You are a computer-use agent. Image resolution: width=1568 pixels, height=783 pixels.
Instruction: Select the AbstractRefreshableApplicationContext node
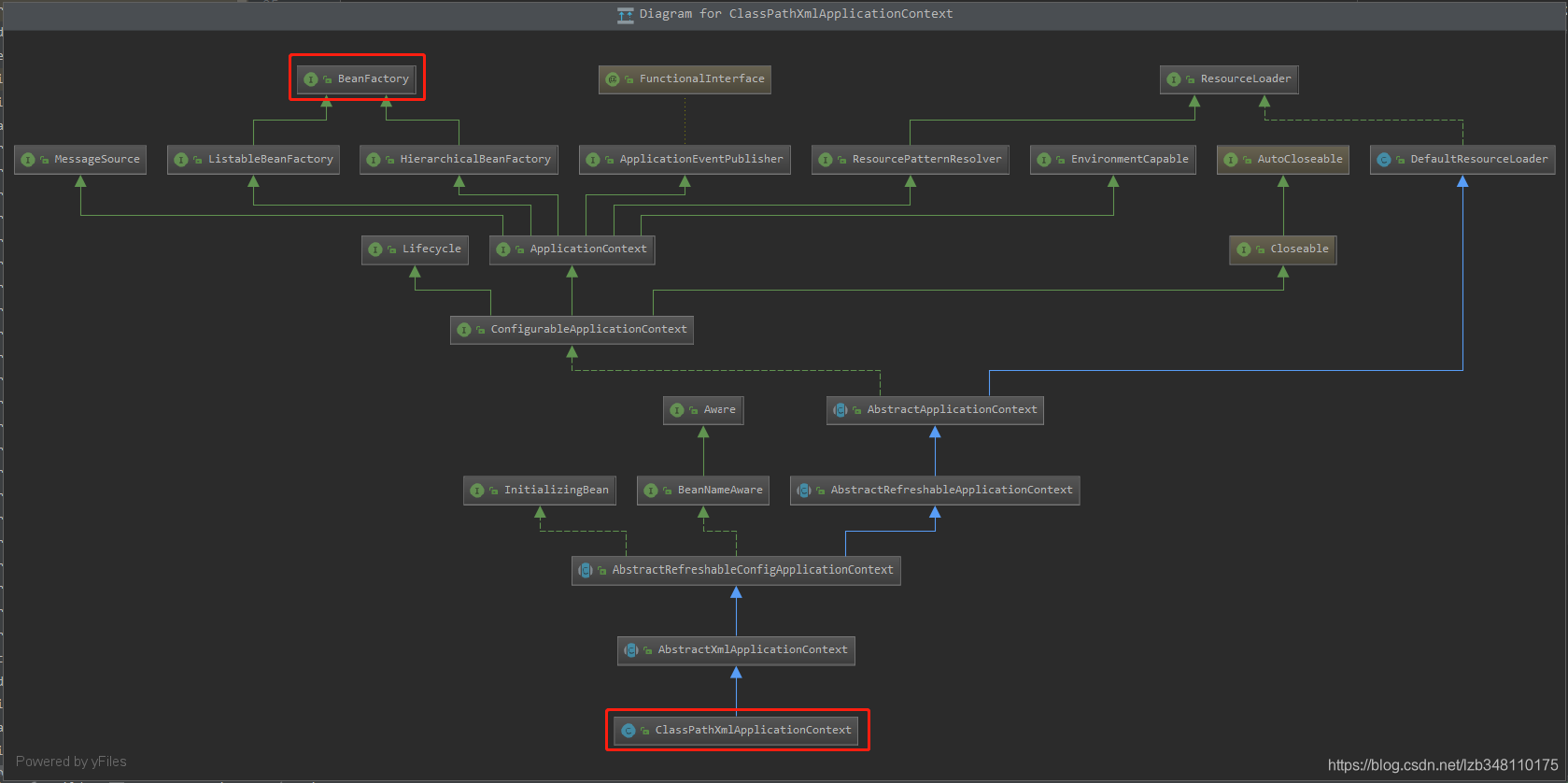pyautogui.click(x=935, y=491)
